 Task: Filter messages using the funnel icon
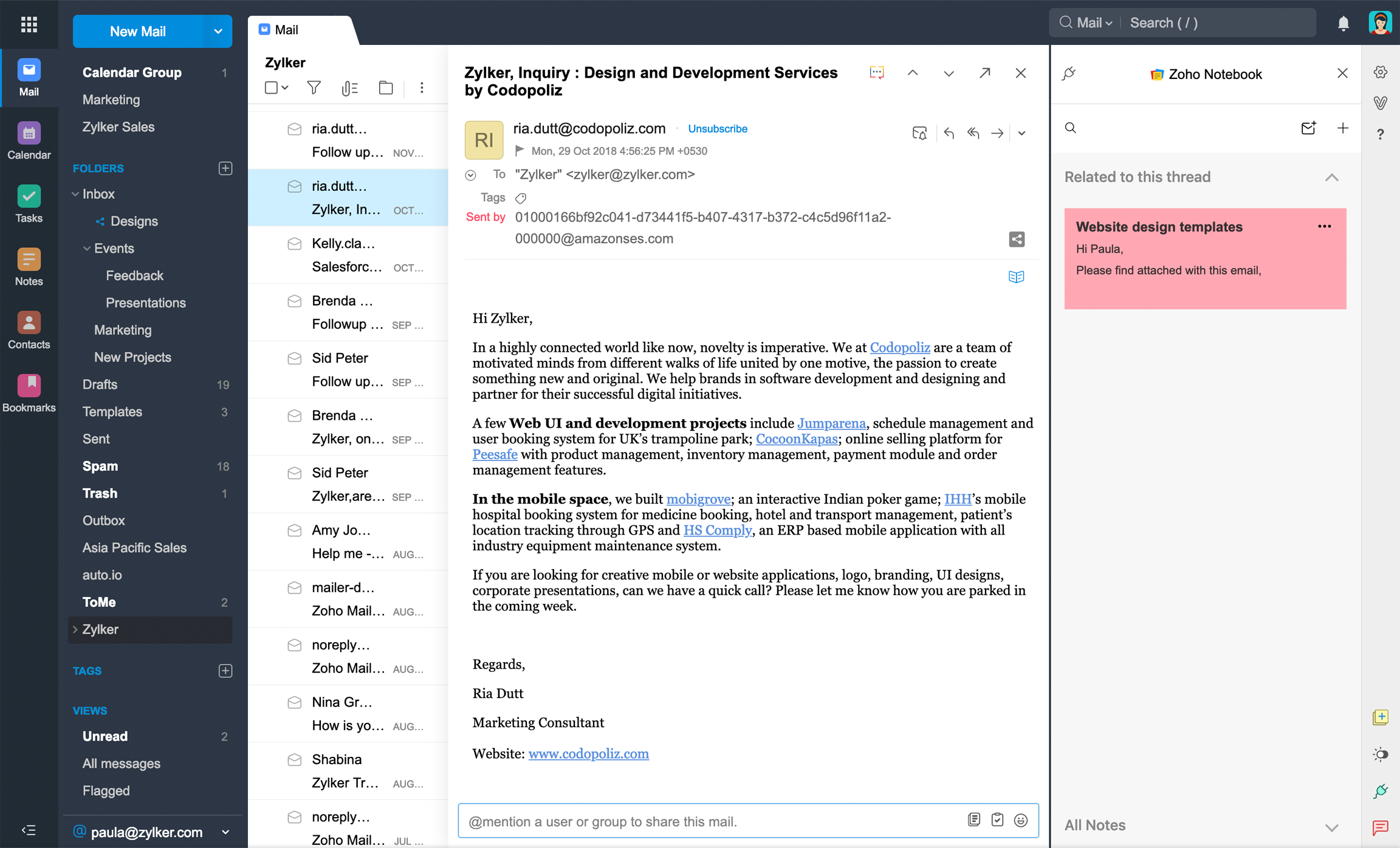314,87
